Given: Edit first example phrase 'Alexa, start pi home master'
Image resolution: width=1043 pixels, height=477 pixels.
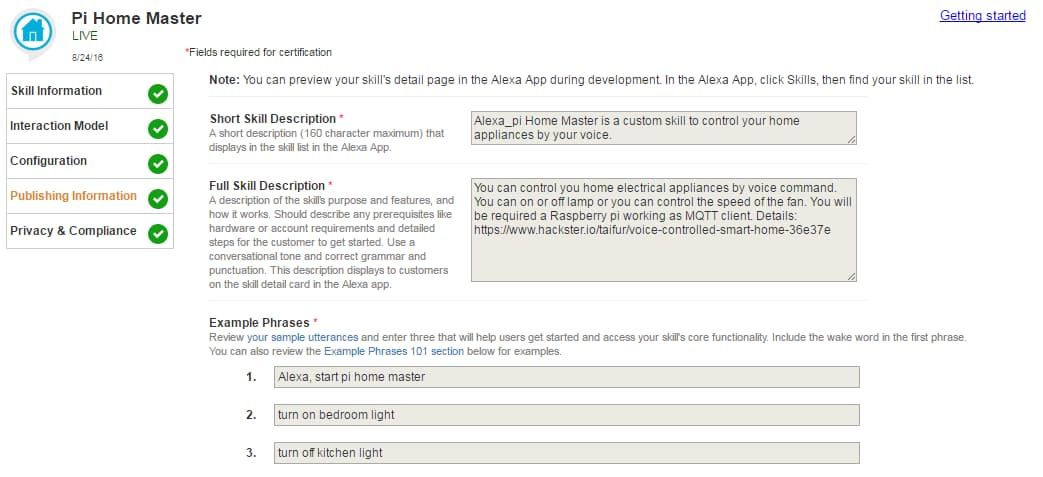Looking at the screenshot, I should [x=566, y=377].
